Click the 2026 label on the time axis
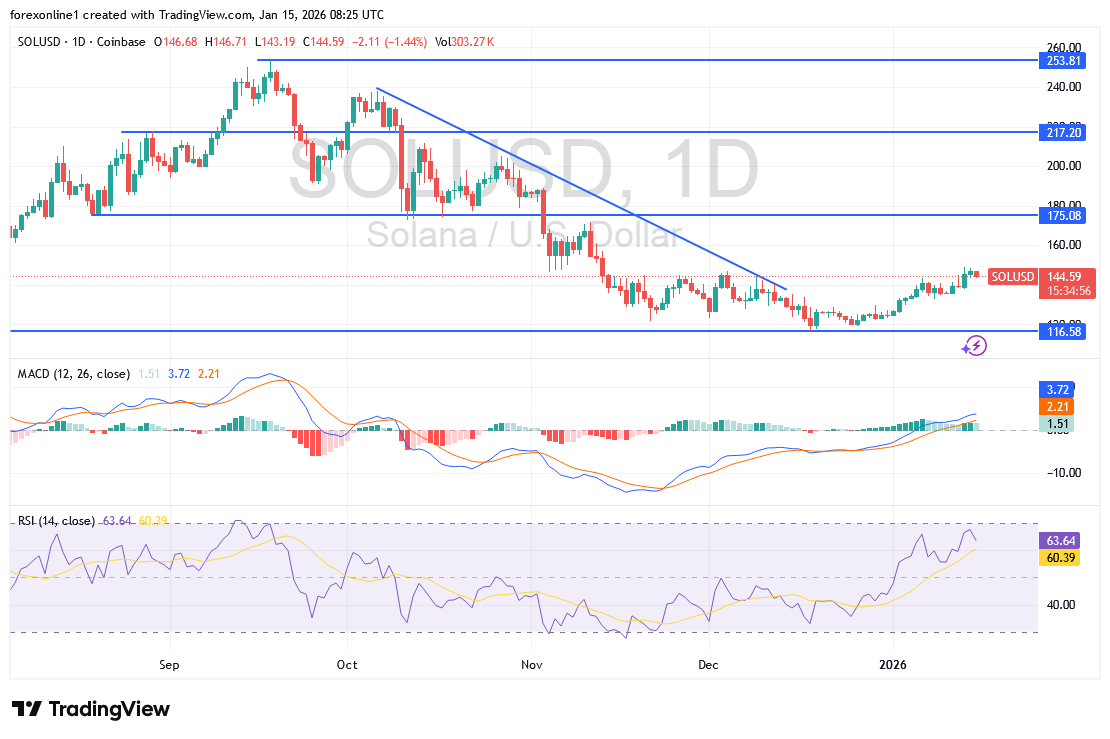Image resolution: width=1110 pixels, height=739 pixels. tap(893, 664)
